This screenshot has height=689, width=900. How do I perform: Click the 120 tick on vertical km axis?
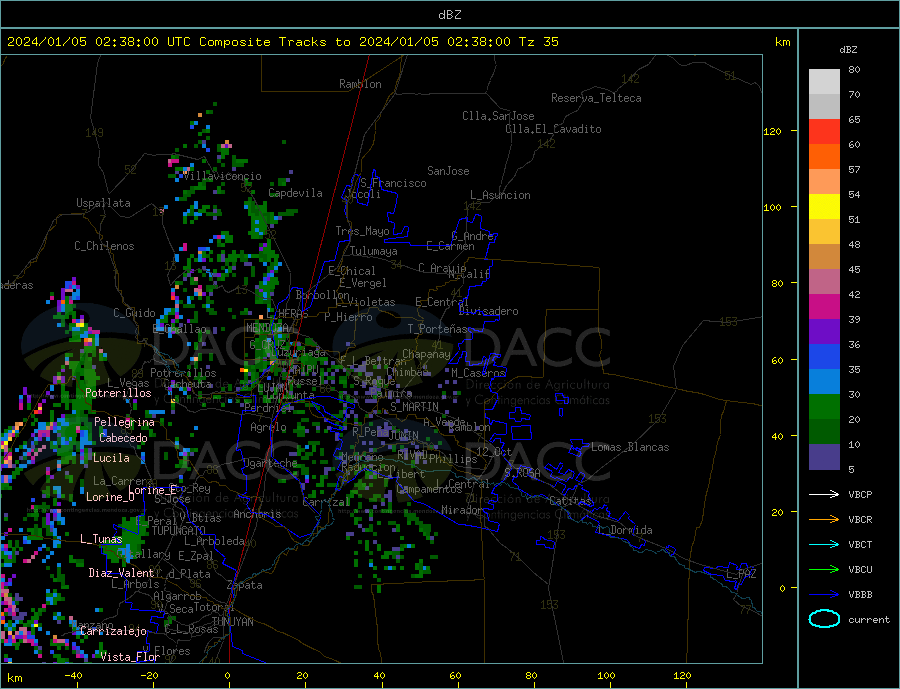[x=772, y=131]
